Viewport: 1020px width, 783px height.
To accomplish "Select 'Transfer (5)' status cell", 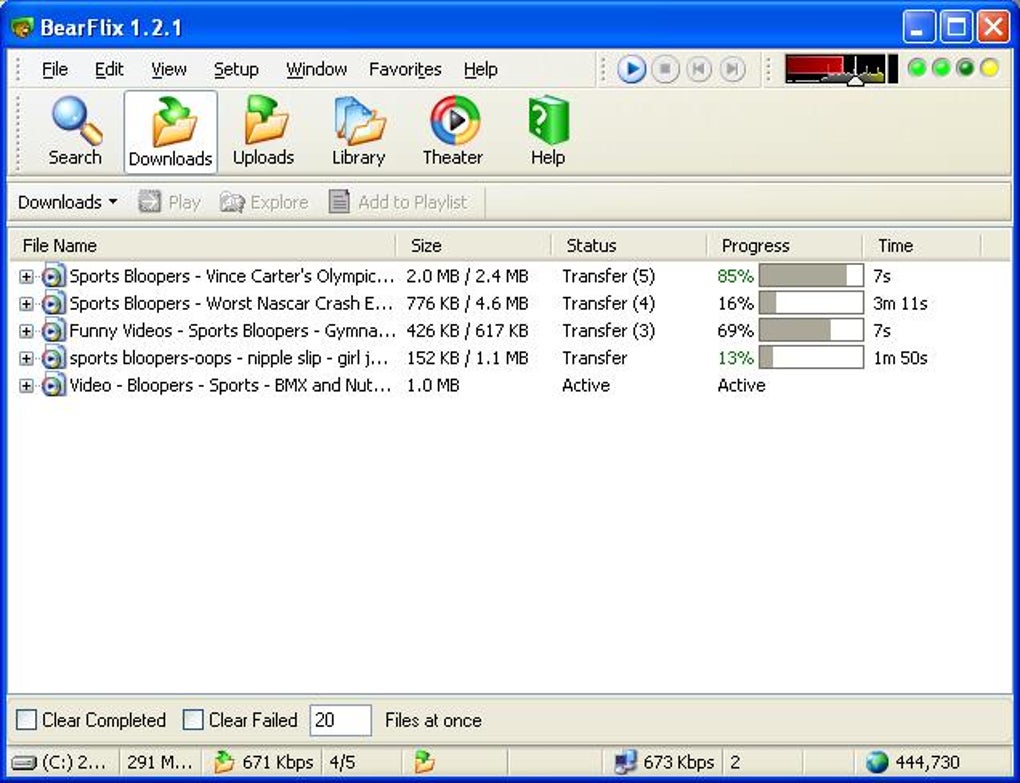I will coord(608,276).
